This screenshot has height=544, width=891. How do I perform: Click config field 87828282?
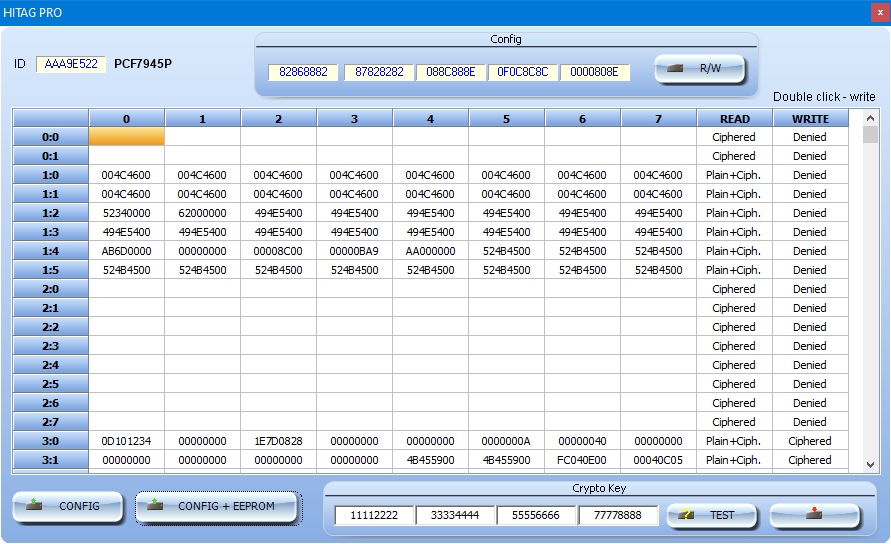[379, 72]
